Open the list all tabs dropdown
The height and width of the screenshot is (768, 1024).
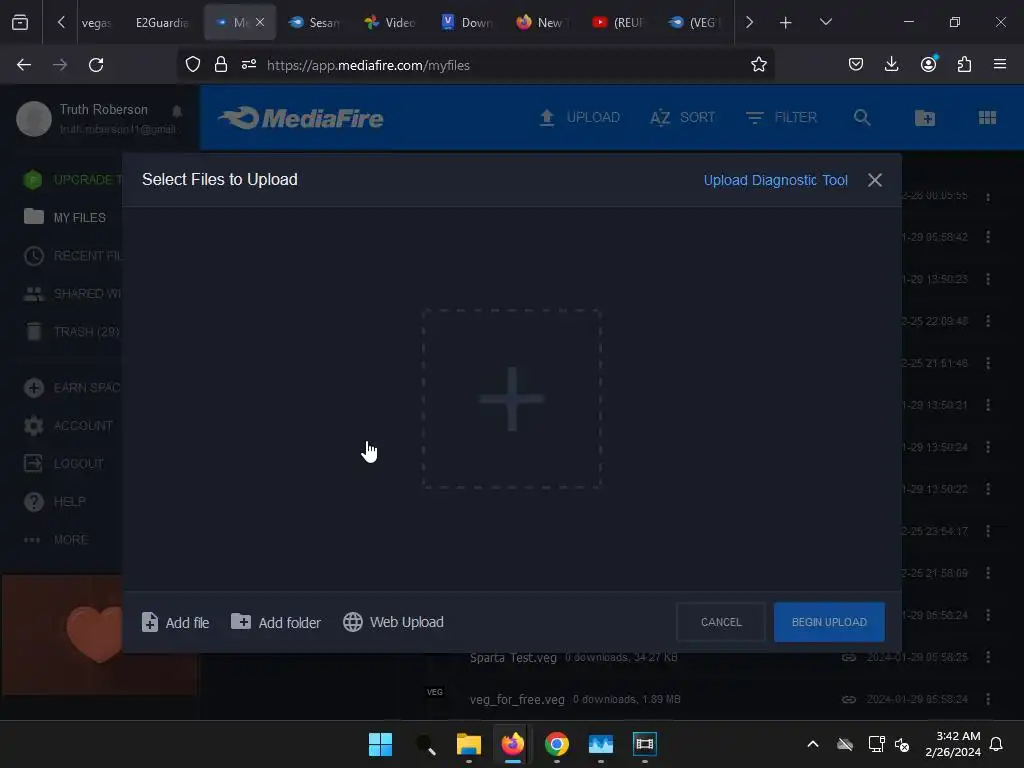[x=825, y=22]
